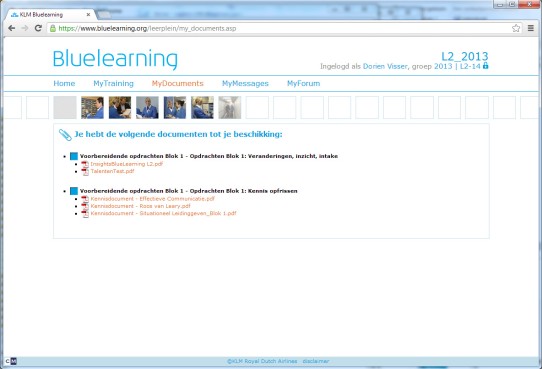Click the address bar URL field
The height and width of the screenshot is (369, 542).
point(283,28)
